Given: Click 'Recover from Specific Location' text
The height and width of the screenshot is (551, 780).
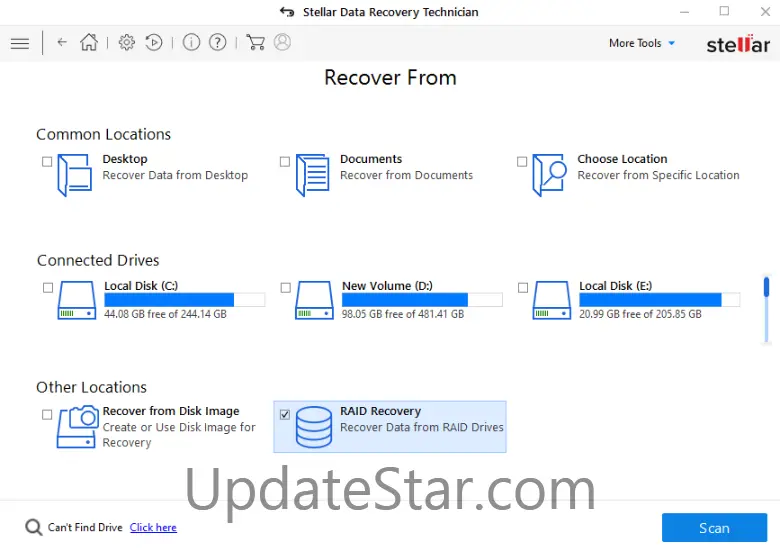Looking at the screenshot, I should (x=659, y=175).
